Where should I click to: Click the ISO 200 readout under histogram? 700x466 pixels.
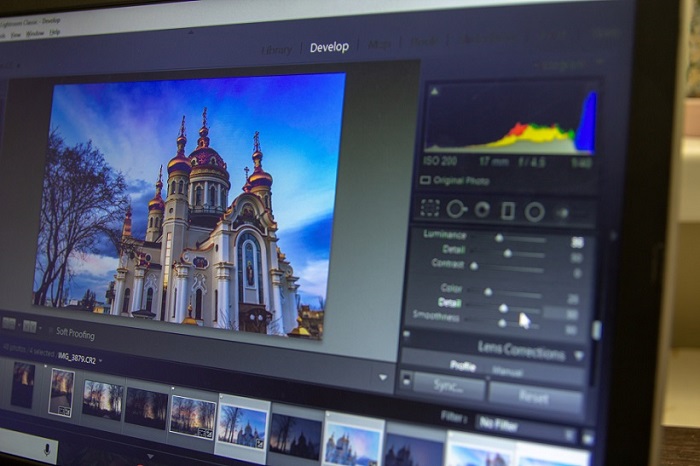(440, 161)
